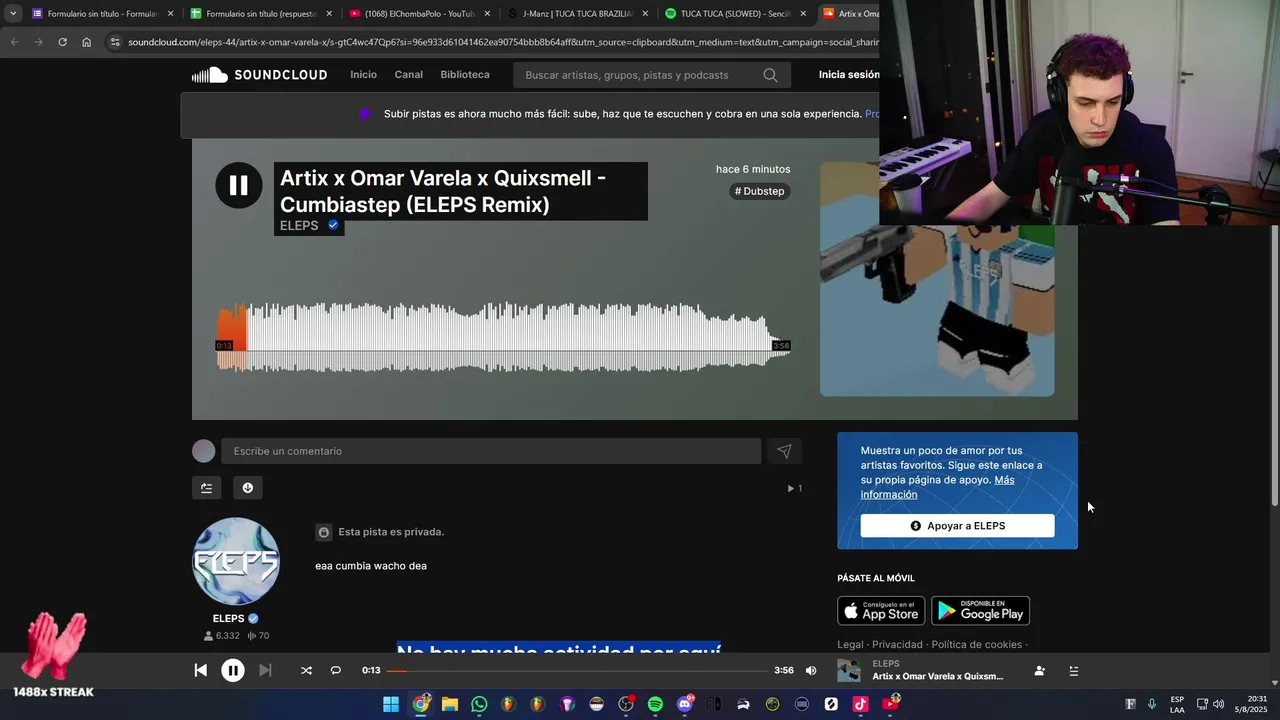Viewport: 1280px width, 720px height.
Task: Click the Apoyar a ELEPS button
Action: point(957,526)
